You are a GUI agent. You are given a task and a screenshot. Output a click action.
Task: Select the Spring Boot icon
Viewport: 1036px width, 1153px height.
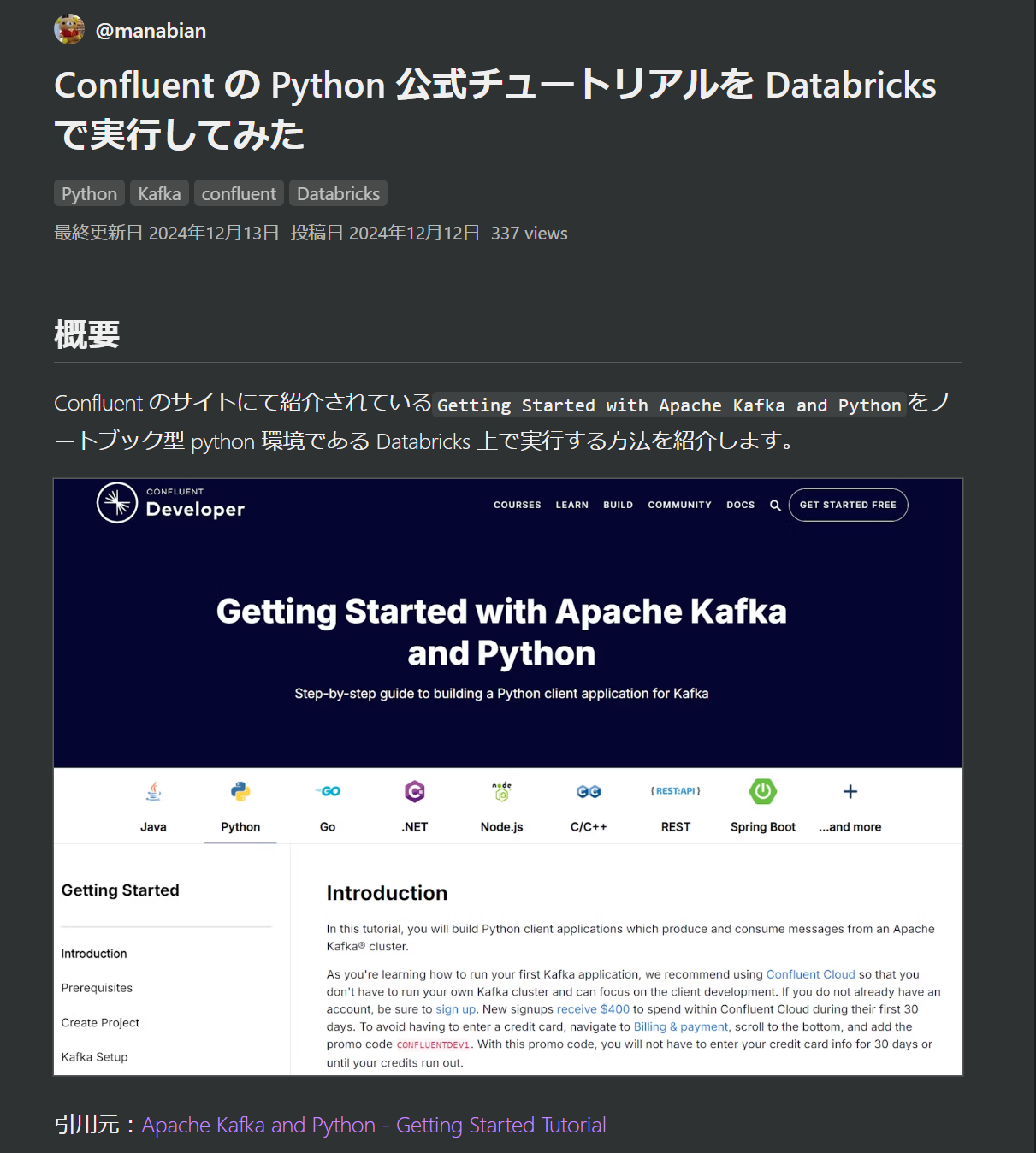point(762,791)
